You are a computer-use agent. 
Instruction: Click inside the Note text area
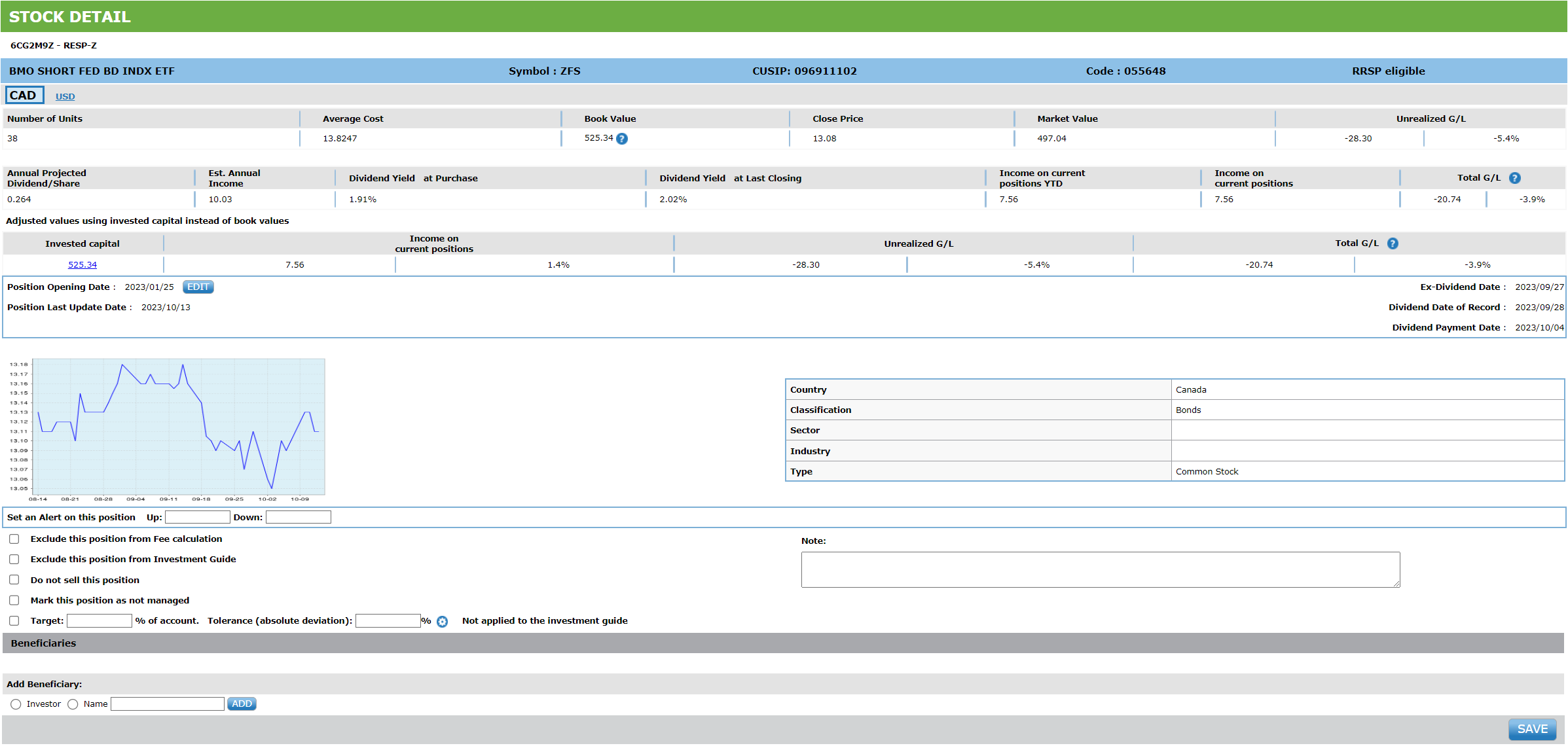pos(1100,570)
